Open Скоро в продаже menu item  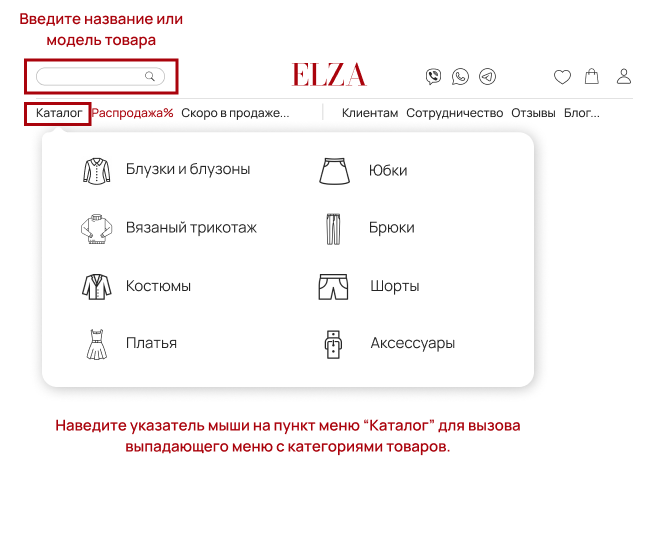[x=235, y=113]
